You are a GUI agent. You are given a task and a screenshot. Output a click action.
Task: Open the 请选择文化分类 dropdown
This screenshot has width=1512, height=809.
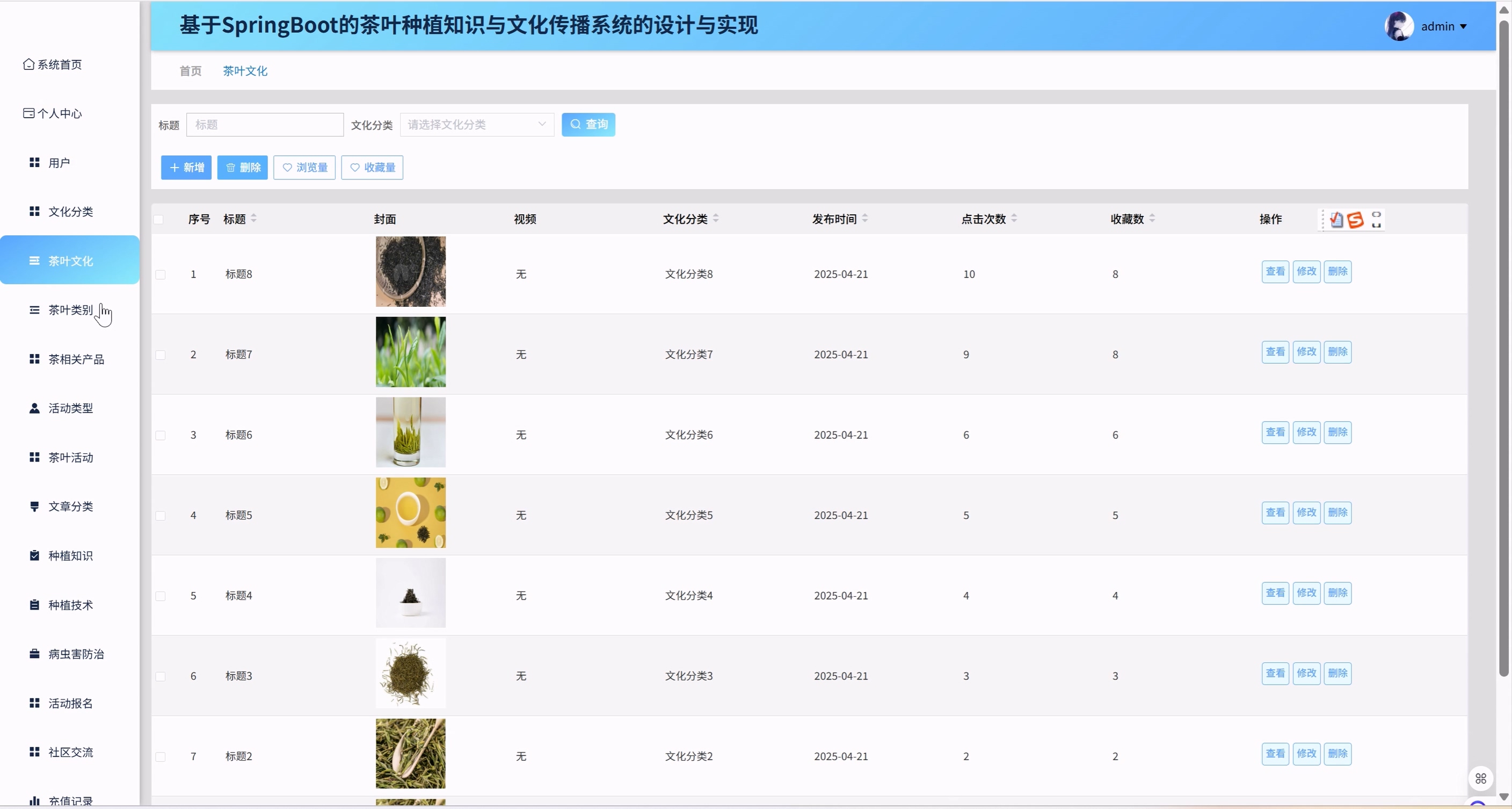point(477,125)
